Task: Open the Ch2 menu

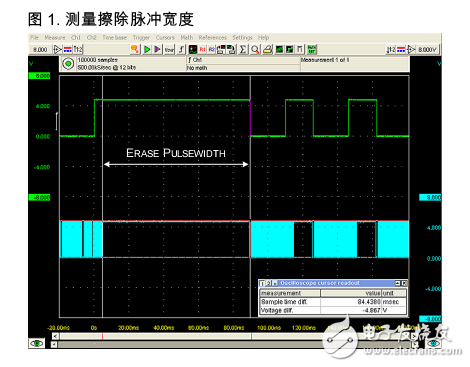Action: tap(91, 38)
